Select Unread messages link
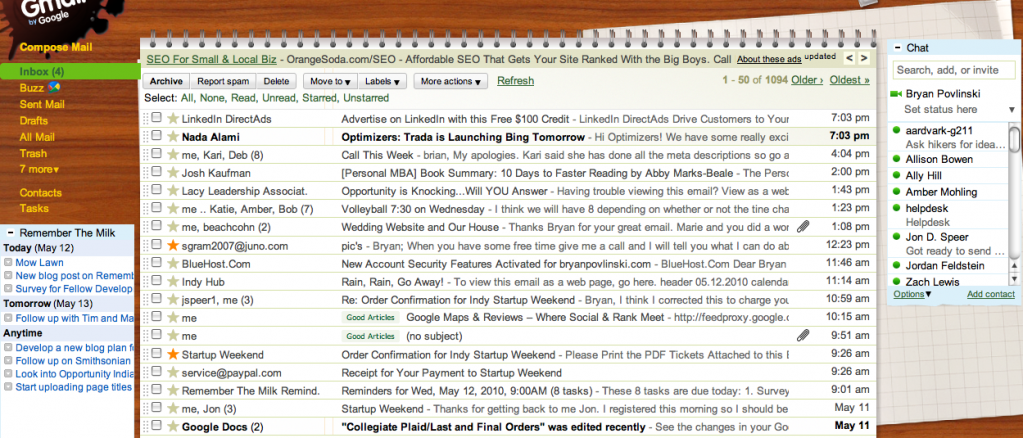This screenshot has width=1023, height=438. [278, 98]
